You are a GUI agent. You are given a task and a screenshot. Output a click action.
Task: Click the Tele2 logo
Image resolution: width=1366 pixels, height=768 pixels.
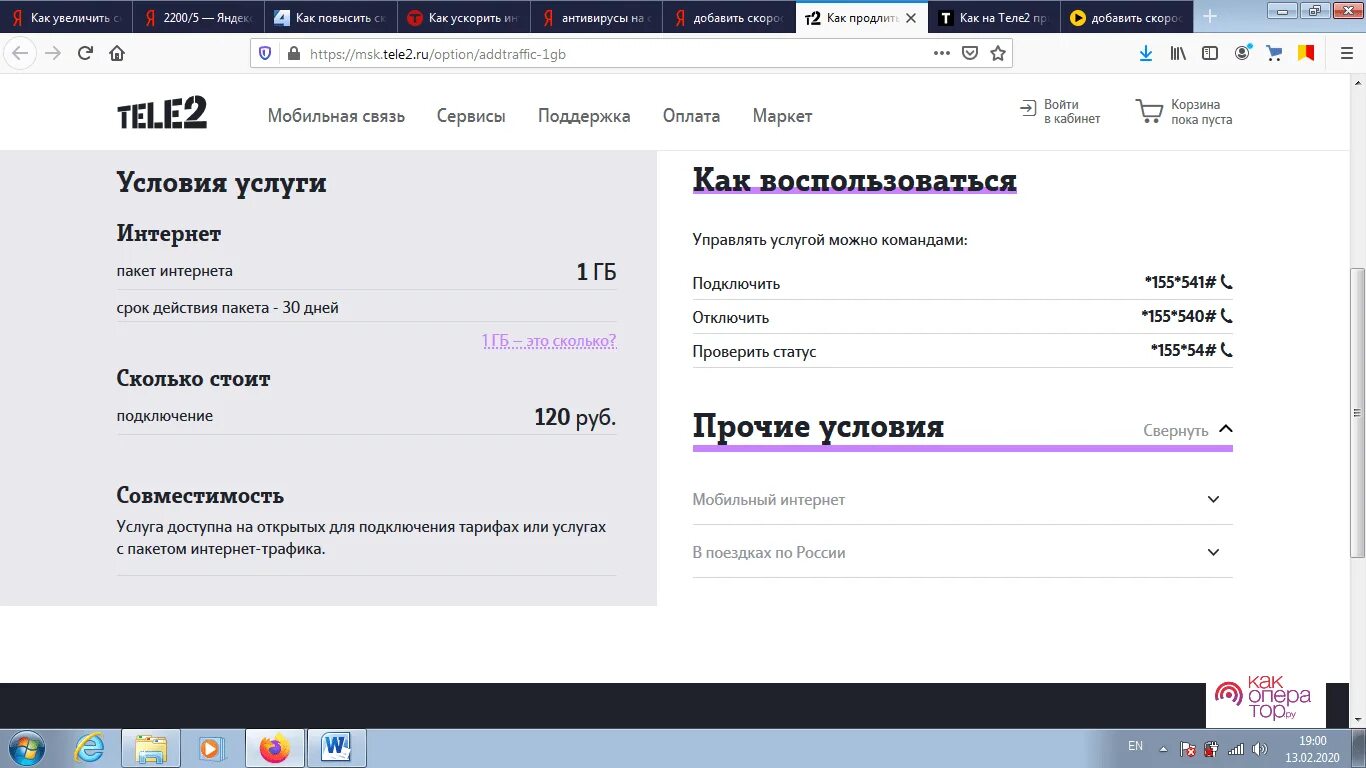162,114
